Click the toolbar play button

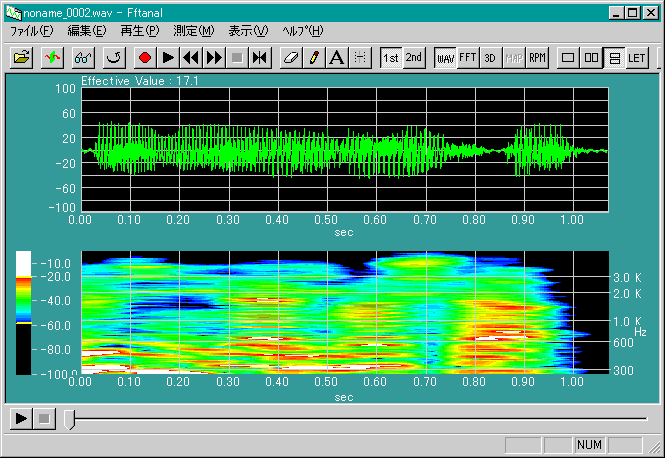(168, 57)
